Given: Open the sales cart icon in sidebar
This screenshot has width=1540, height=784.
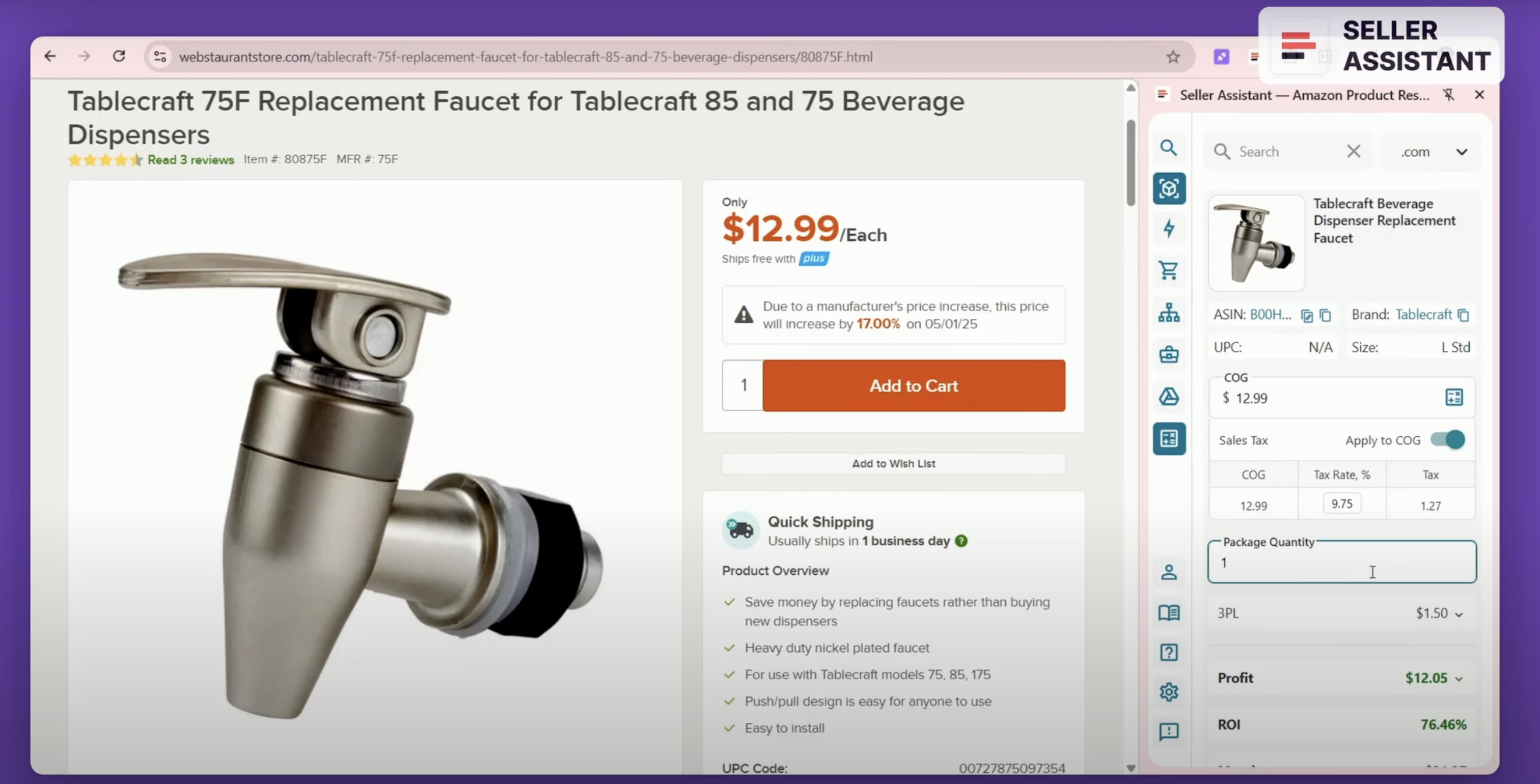Looking at the screenshot, I should click(x=1169, y=270).
